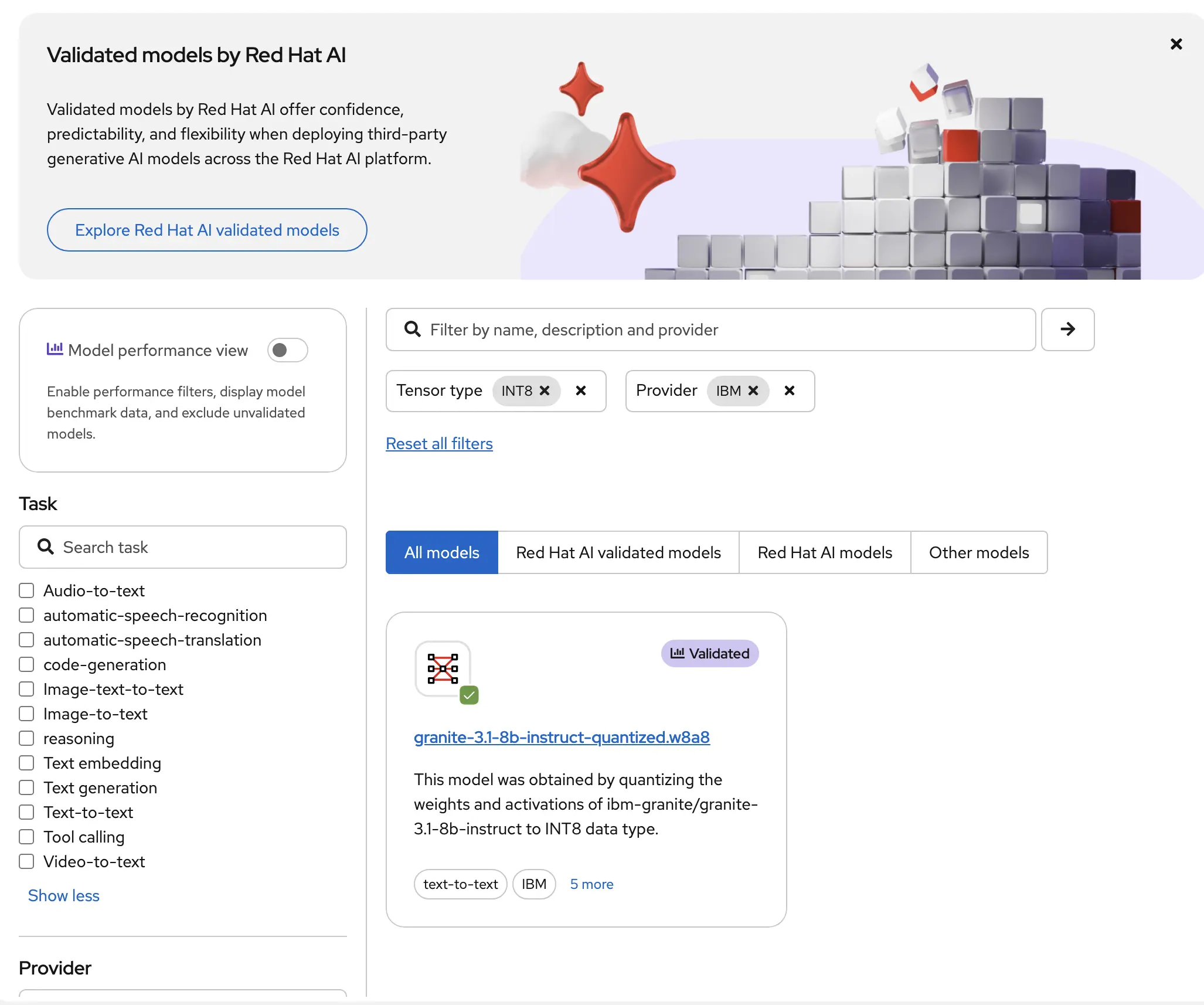
Task: Switch to Red Hat AI models tab
Action: (x=825, y=552)
